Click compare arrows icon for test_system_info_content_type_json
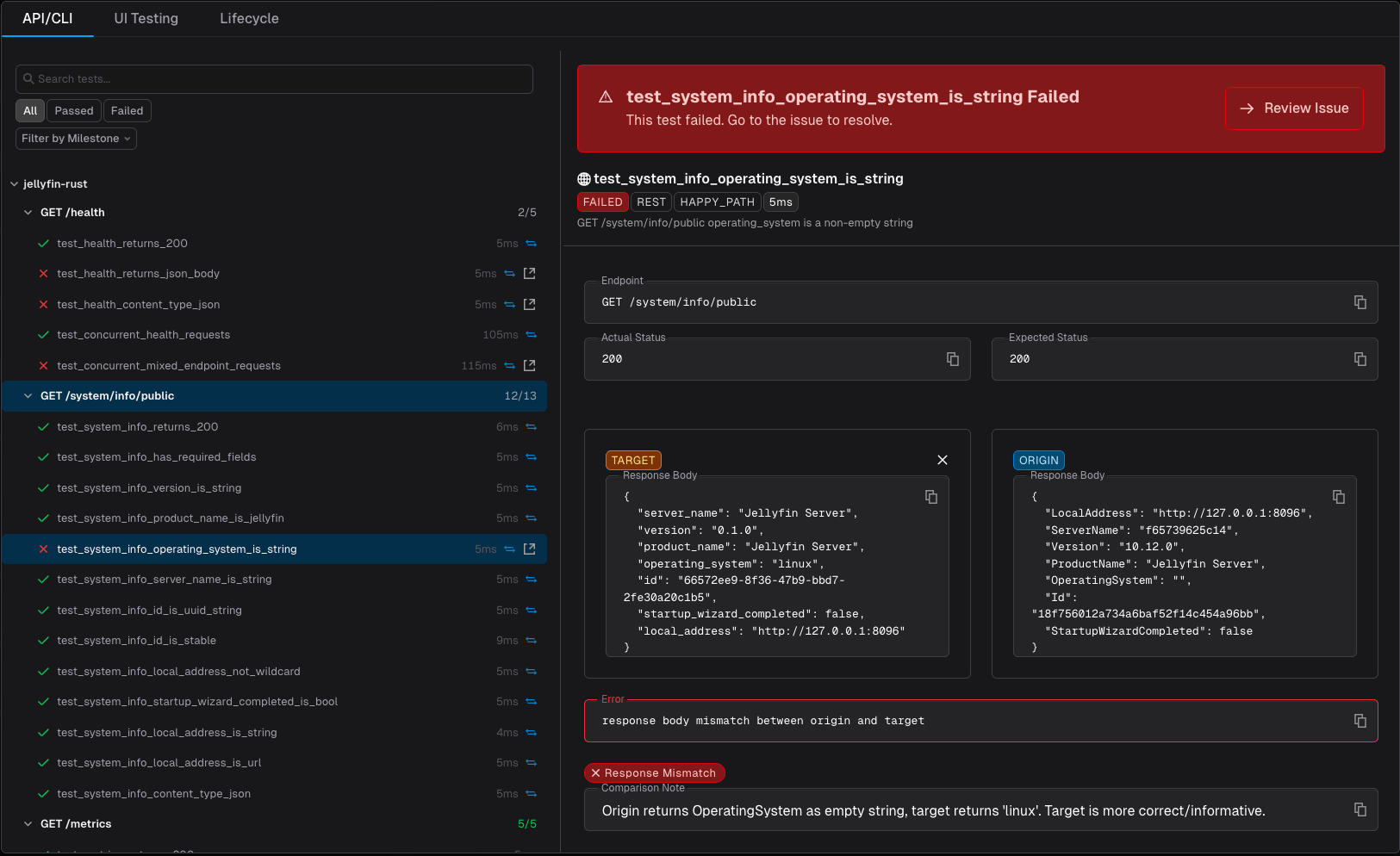 pyautogui.click(x=531, y=794)
